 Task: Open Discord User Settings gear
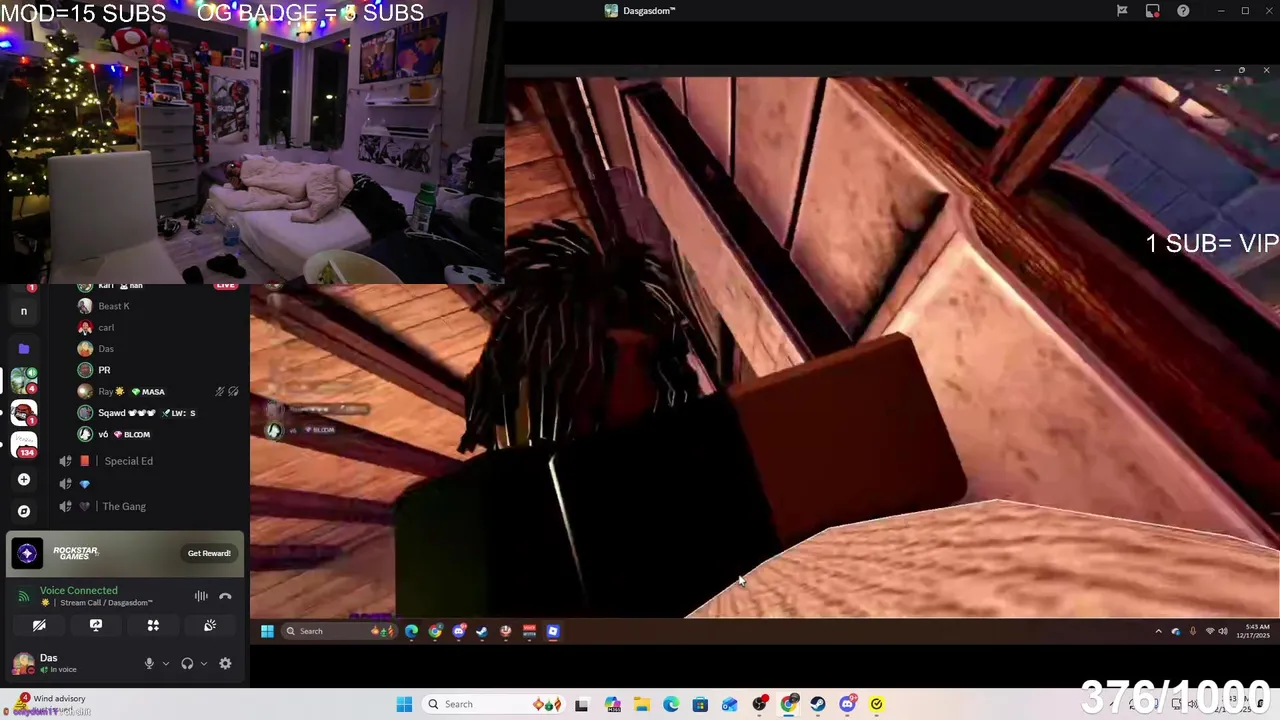tap(225, 663)
